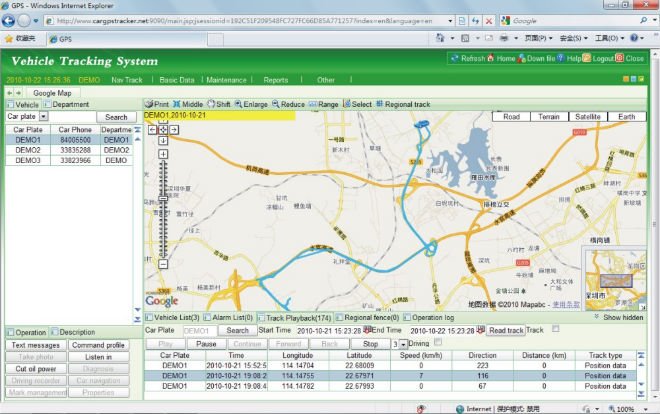
Task: Open the Car plate search type dropdown
Action: click(43, 117)
